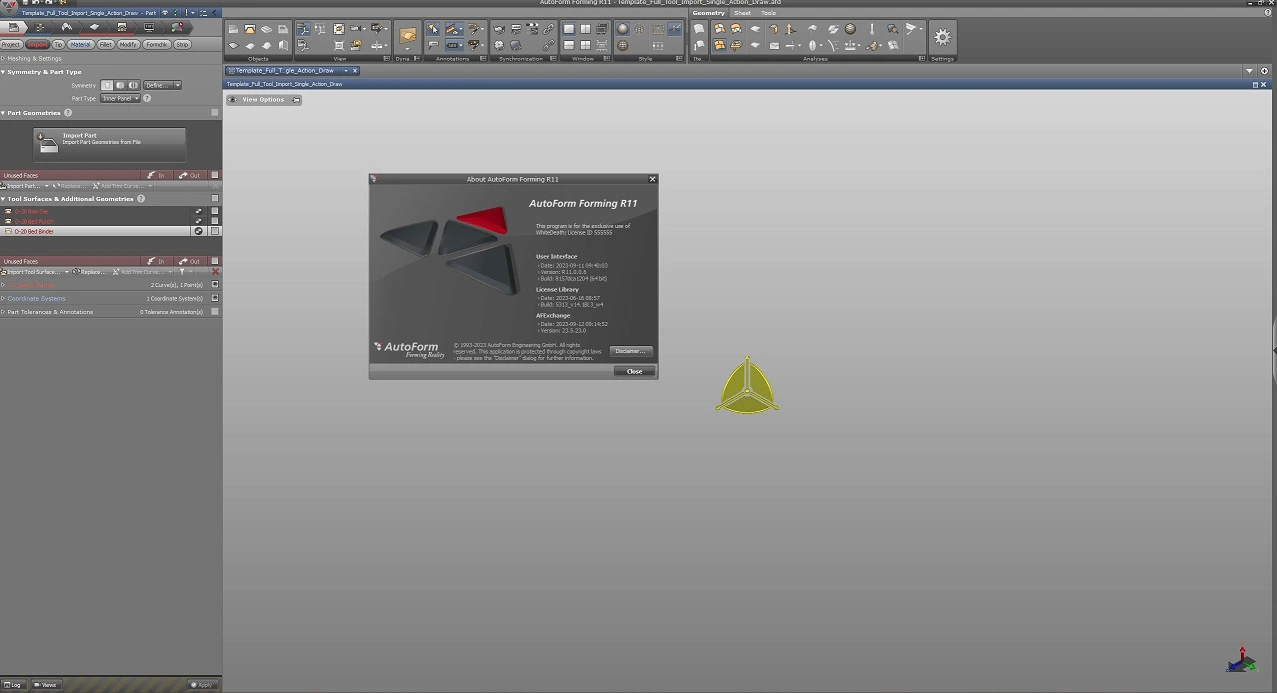Screen dimensions: 1277x693
Task: Open the Part Type Inner Panel dropdown
Action: click(x=120, y=98)
